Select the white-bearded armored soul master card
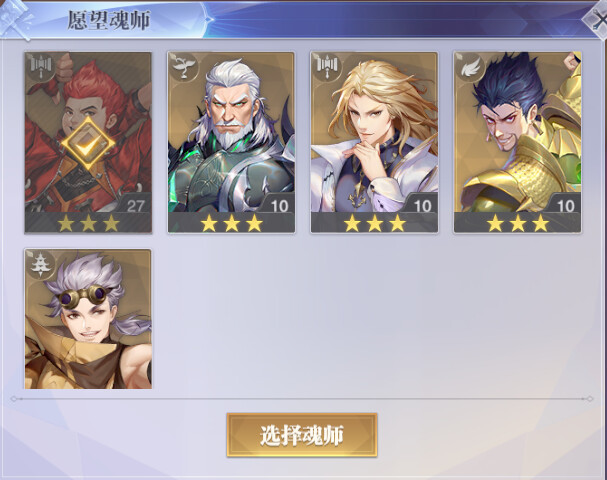The height and width of the screenshot is (480, 607). pyautogui.click(x=231, y=142)
